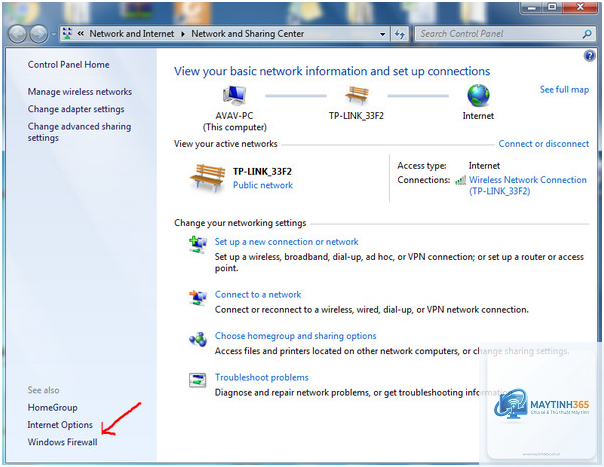
Task: Open Troubleshoot problems link
Action: (x=262, y=378)
